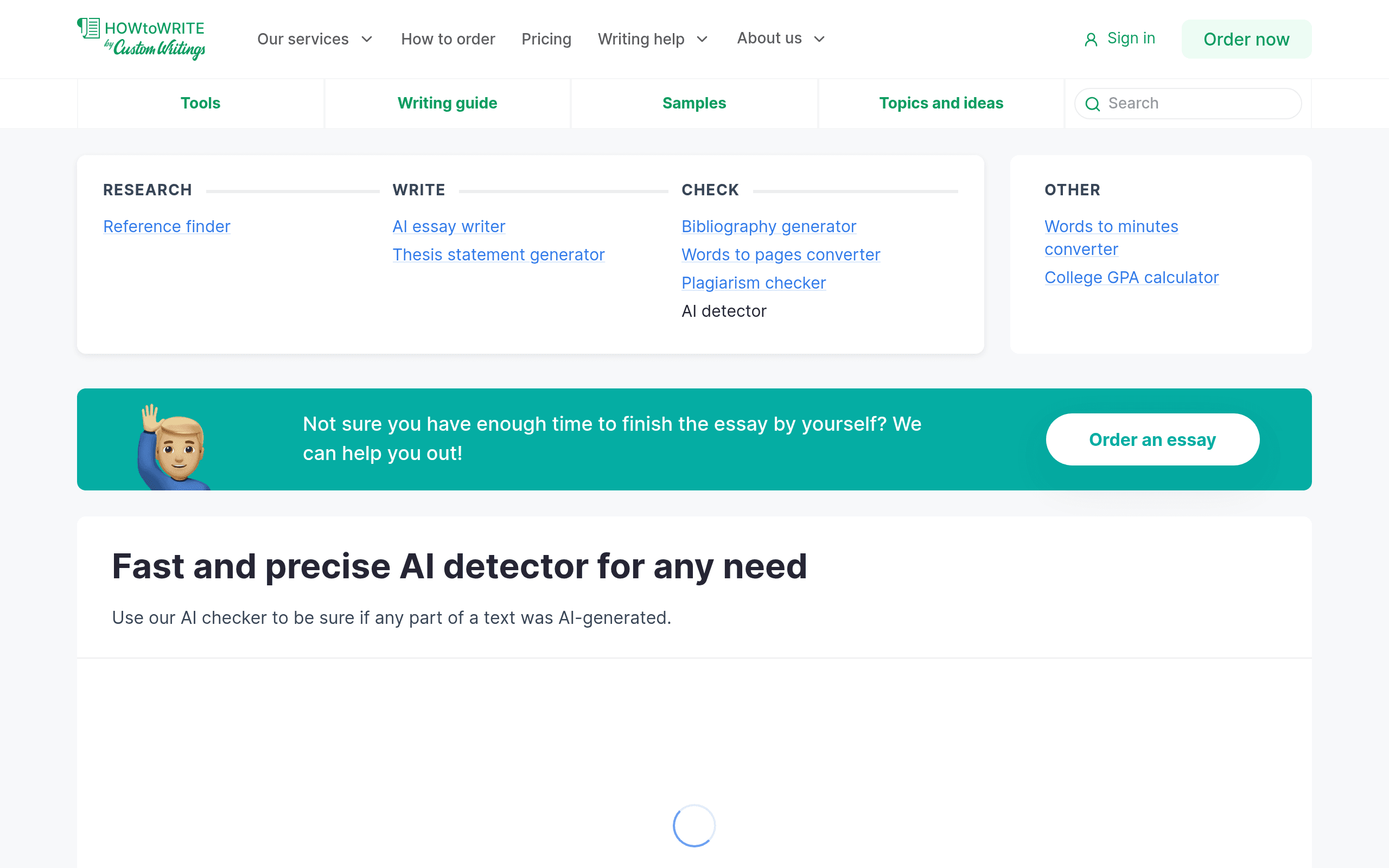Click the WRITE section heading
Image resolution: width=1389 pixels, height=868 pixels.
pos(419,190)
